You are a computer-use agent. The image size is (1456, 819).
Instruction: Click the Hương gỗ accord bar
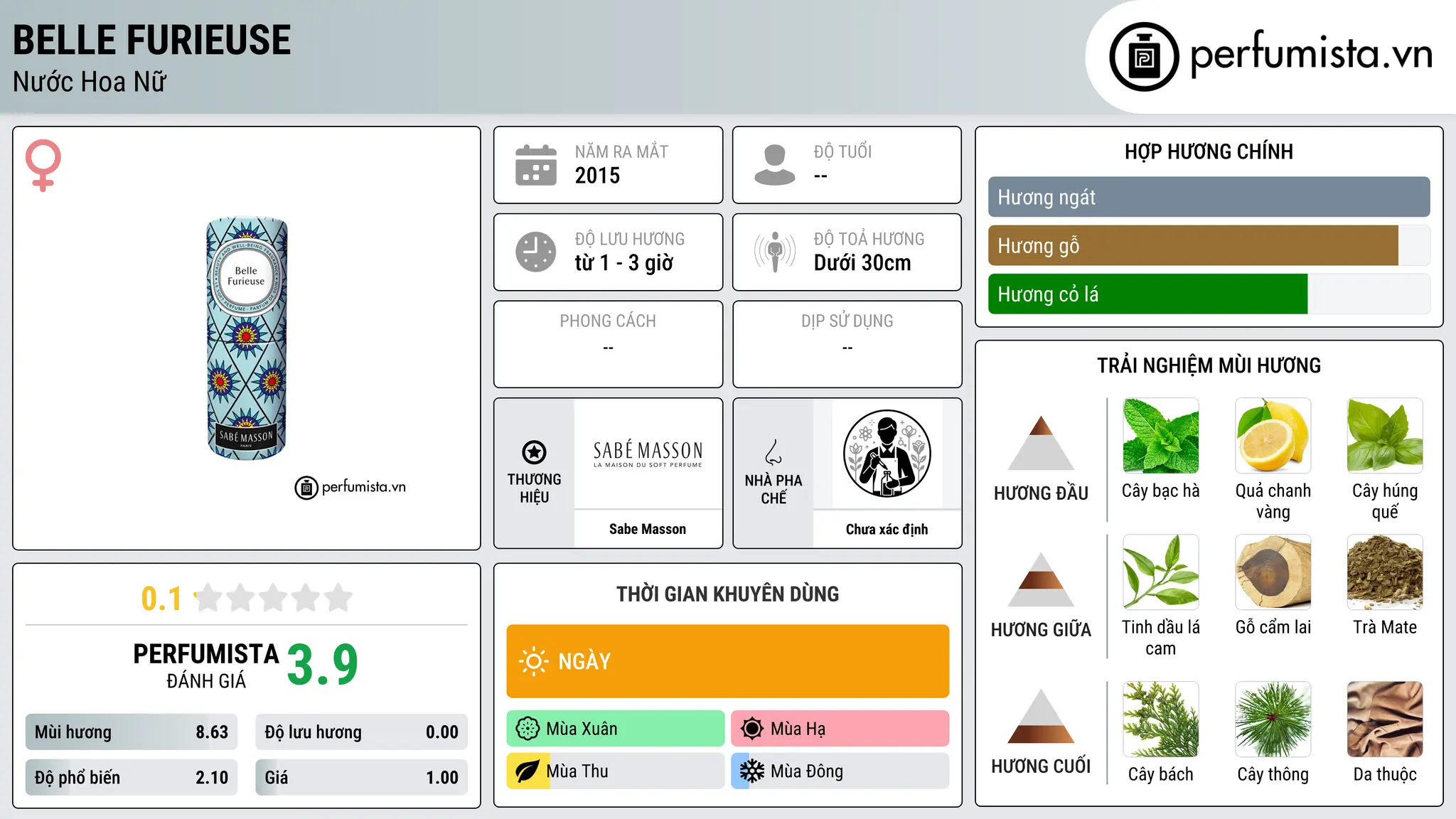pyautogui.click(x=1209, y=245)
